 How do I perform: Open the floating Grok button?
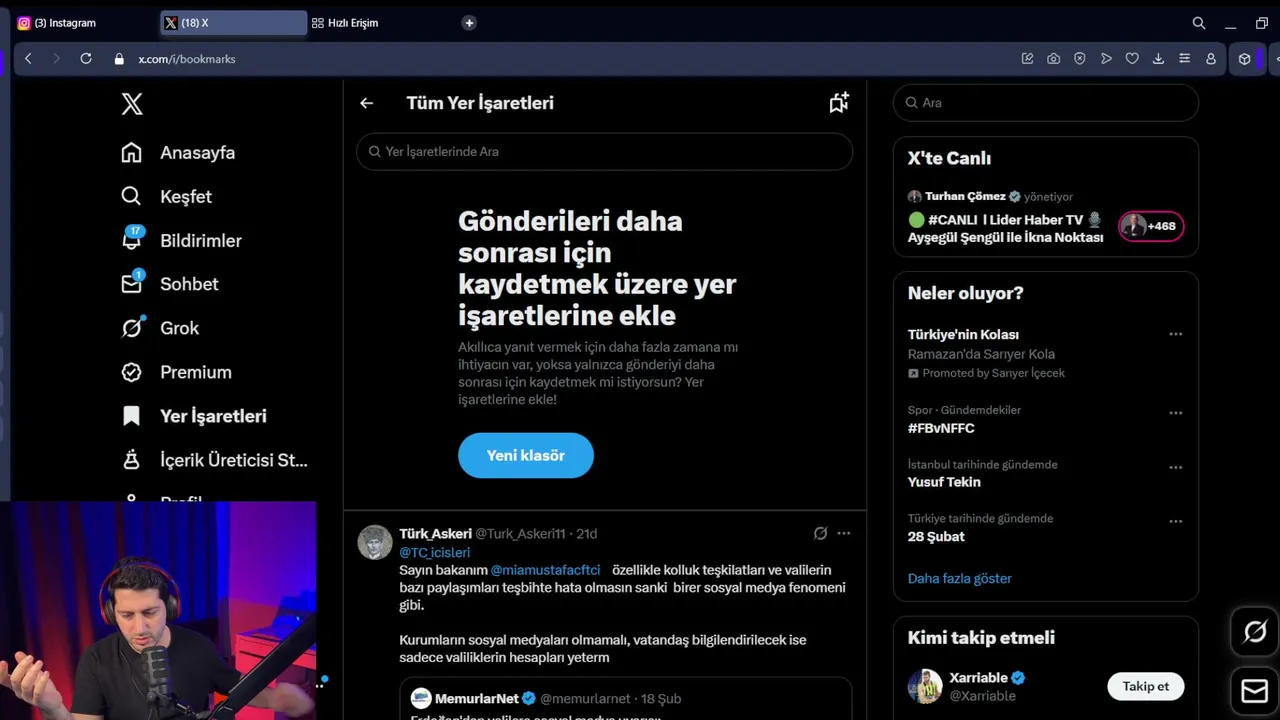[1255, 632]
